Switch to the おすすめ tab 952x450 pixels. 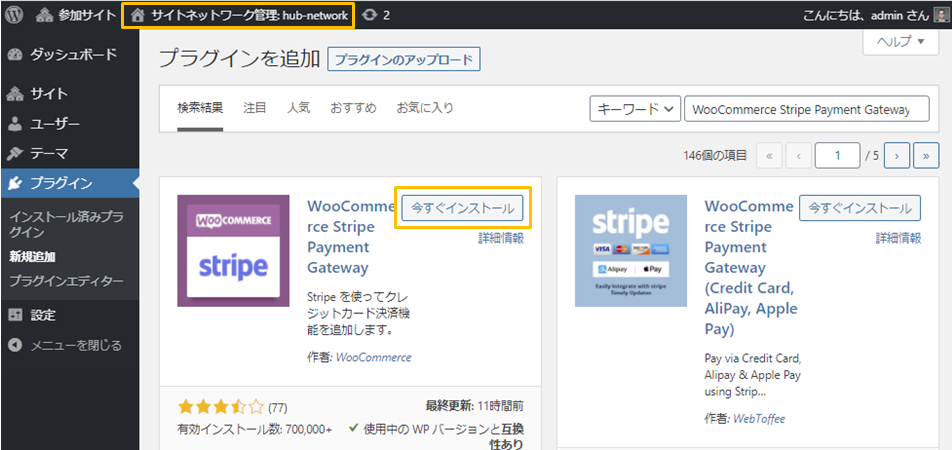(x=353, y=108)
